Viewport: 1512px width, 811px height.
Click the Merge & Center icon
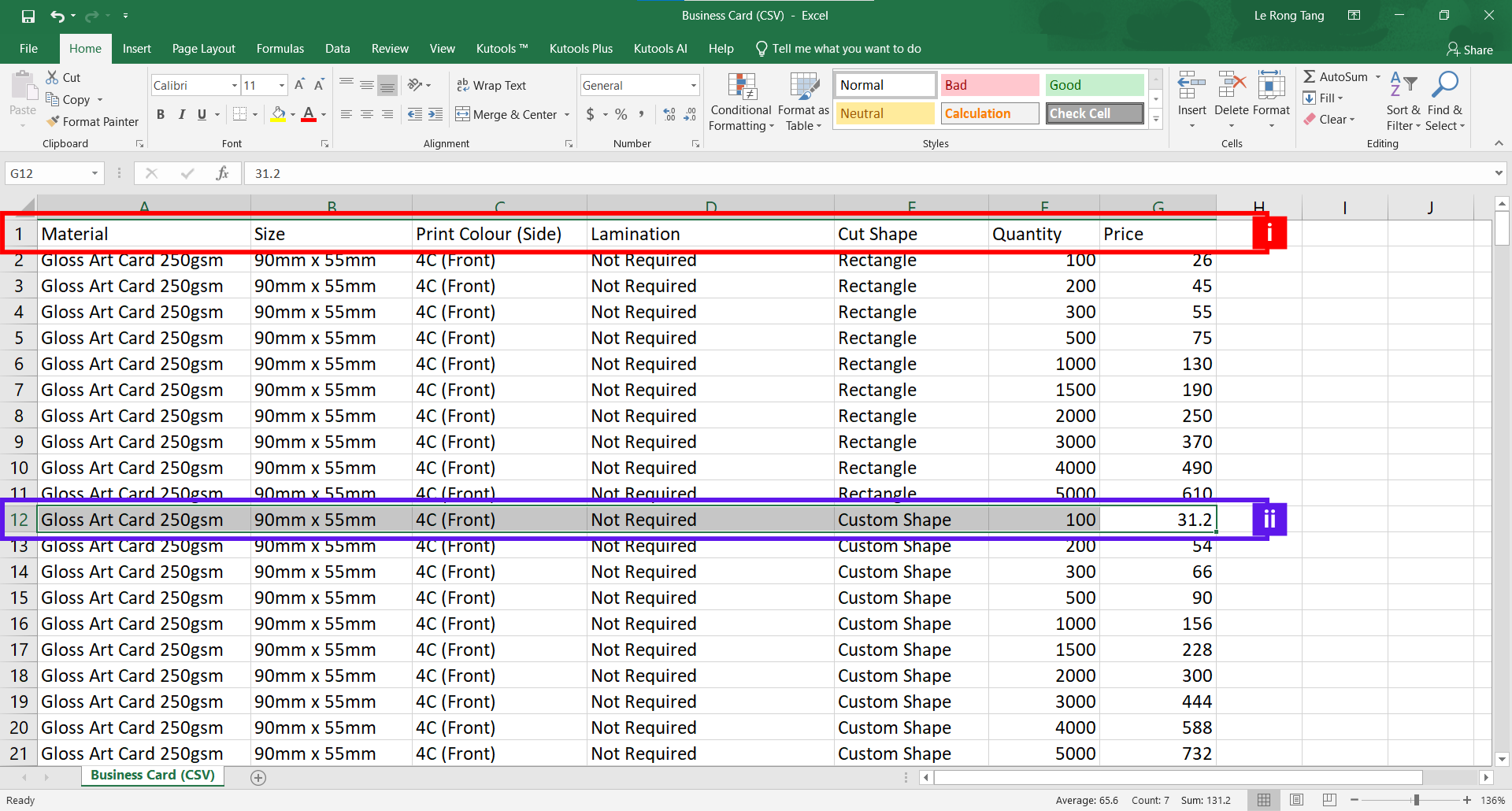[x=462, y=114]
